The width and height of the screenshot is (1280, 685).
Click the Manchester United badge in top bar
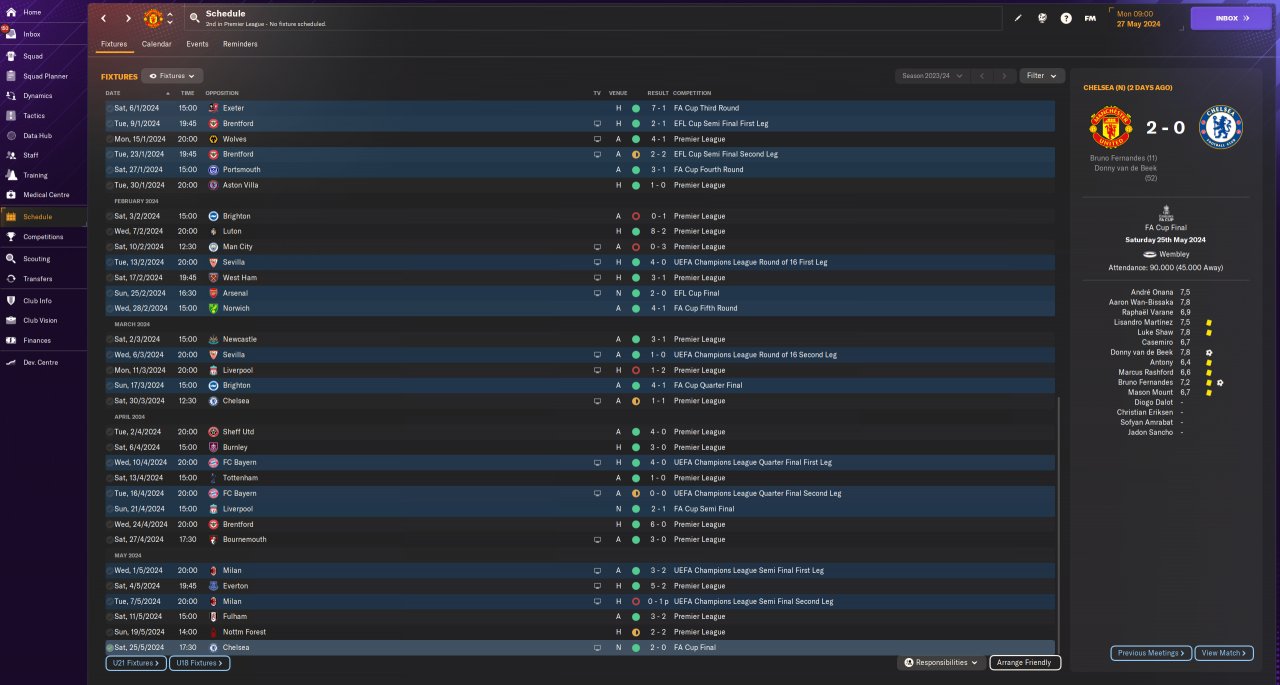pos(153,18)
